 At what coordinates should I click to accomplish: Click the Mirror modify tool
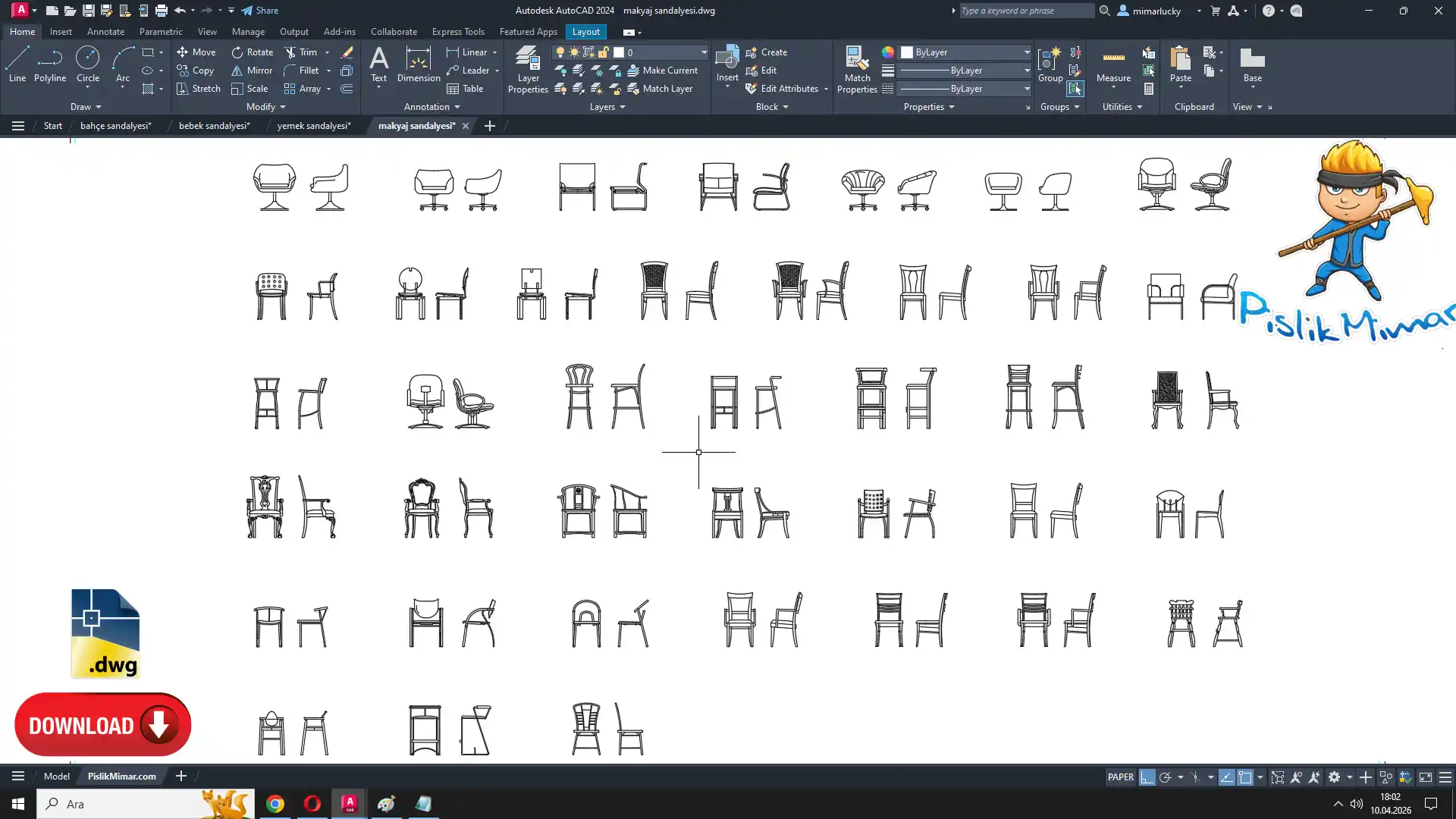coord(252,71)
